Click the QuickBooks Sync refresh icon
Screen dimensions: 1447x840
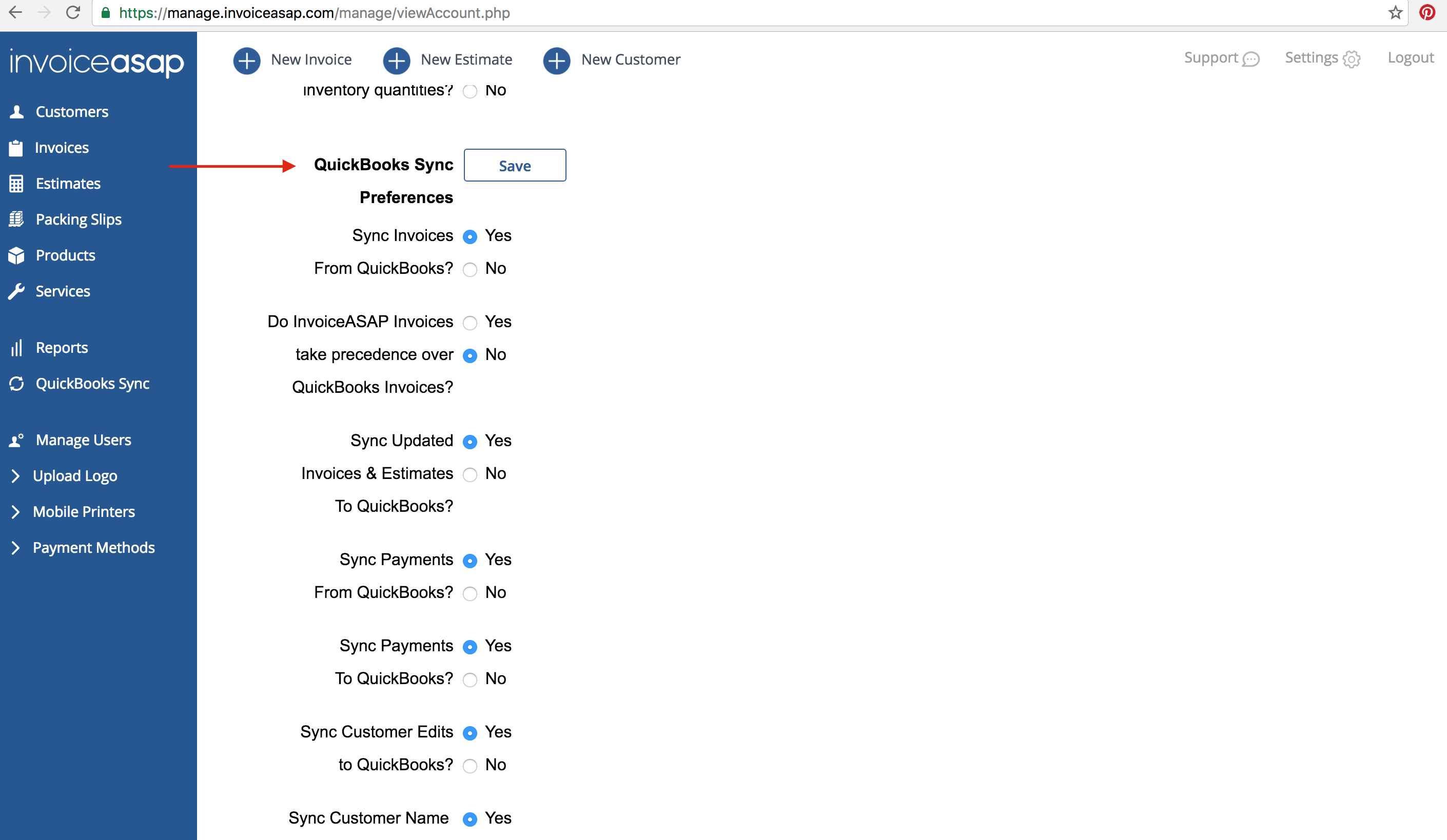pos(16,384)
